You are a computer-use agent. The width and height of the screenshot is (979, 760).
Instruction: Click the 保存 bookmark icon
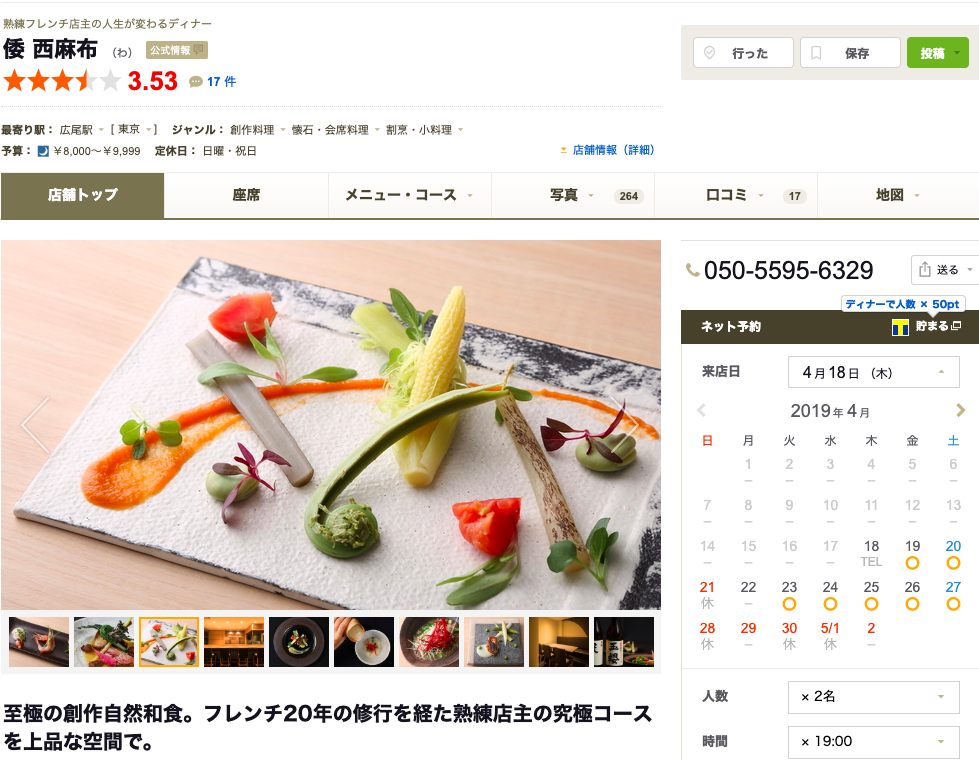(x=816, y=53)
